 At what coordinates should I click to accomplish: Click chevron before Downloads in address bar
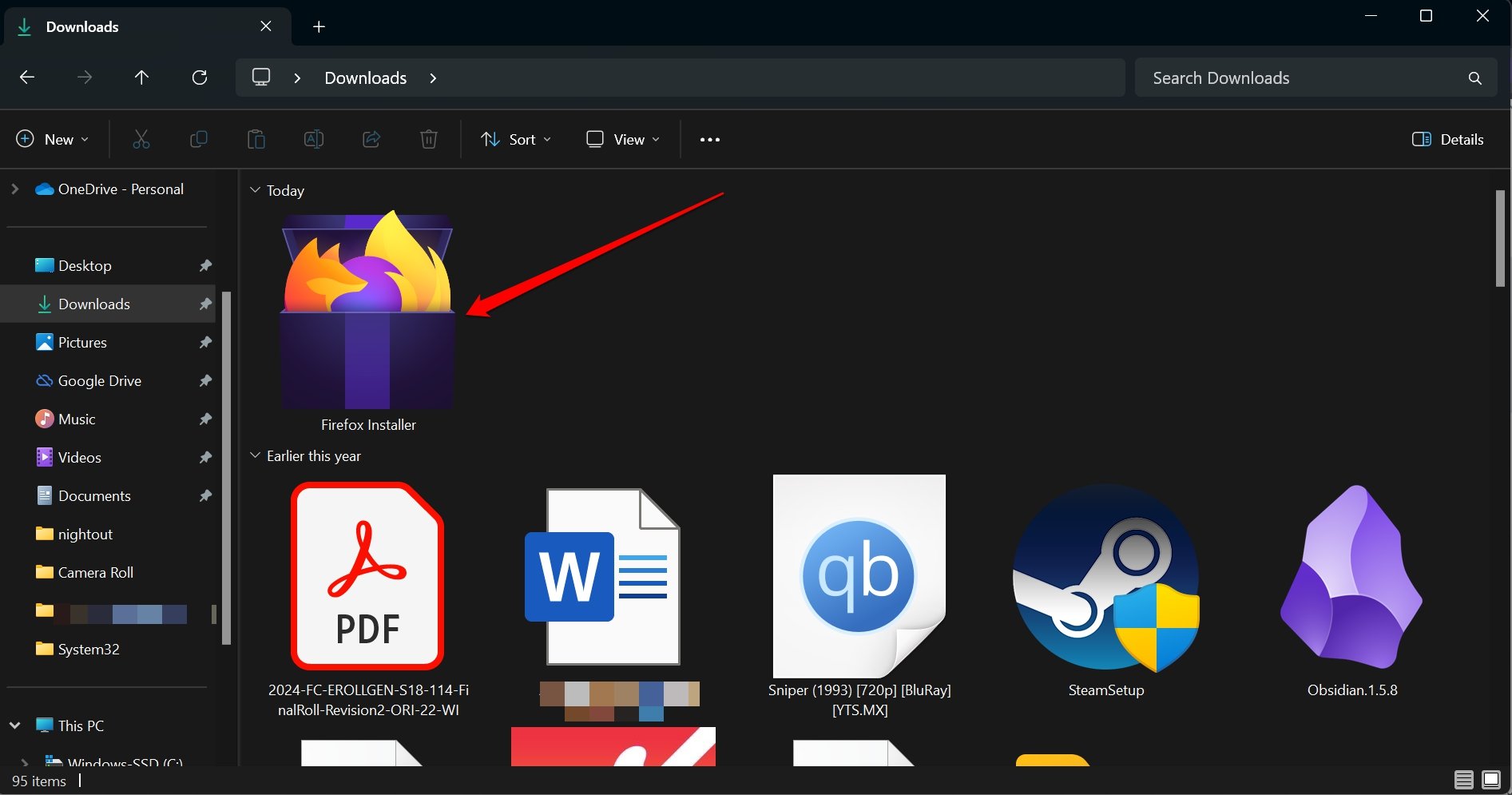point(297,78)
